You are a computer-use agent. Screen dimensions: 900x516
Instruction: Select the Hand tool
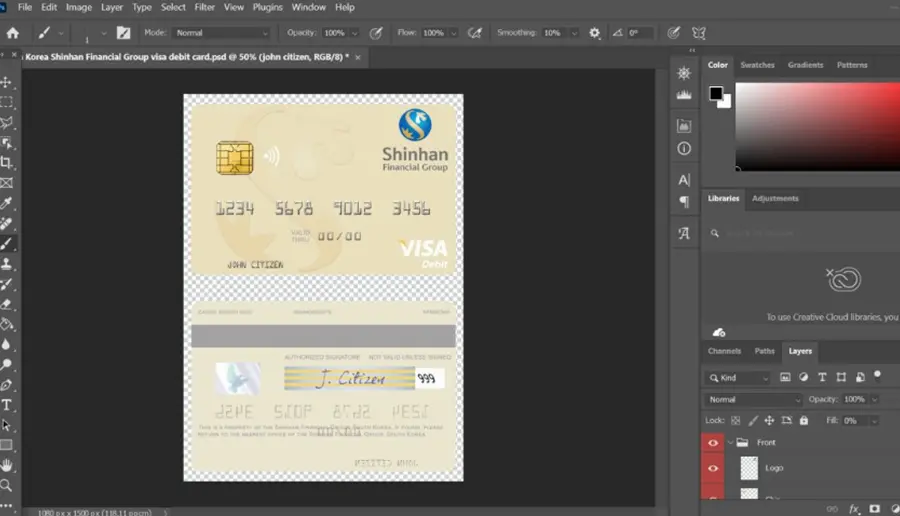click(x=6, y=465)
